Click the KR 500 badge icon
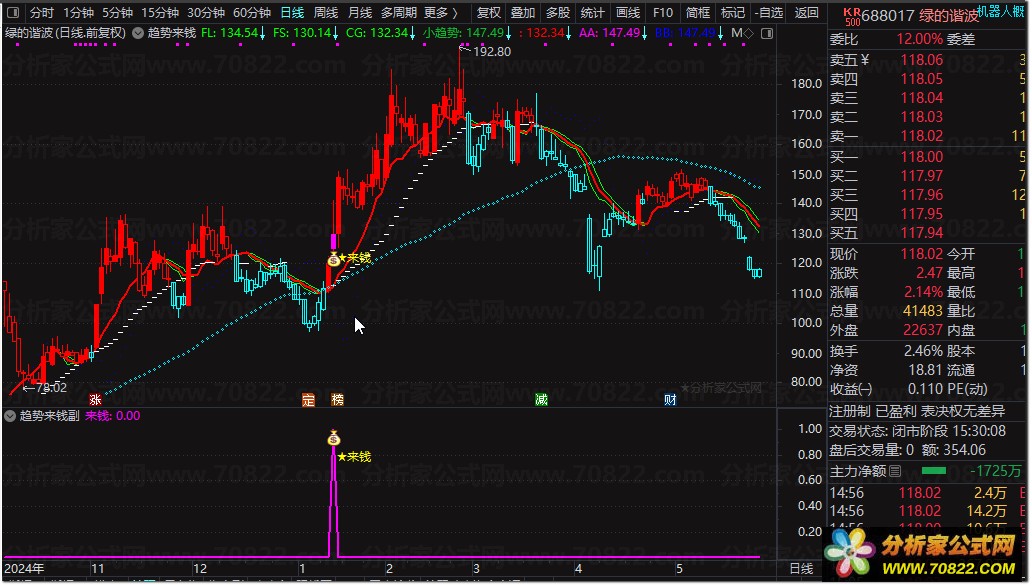1032x585 pixels. tap(852, 16)
